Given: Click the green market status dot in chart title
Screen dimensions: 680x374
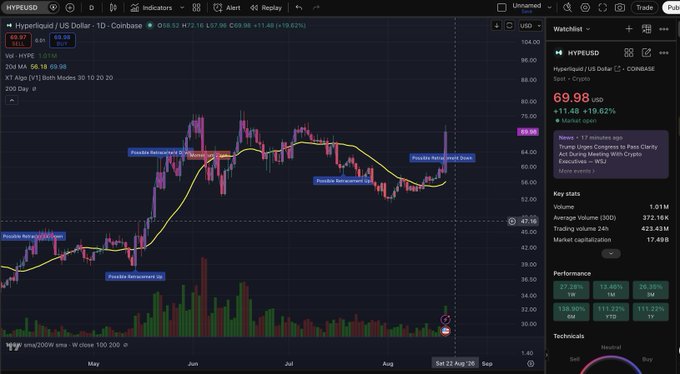Looking at the screenshot, I should click(150, 26).
